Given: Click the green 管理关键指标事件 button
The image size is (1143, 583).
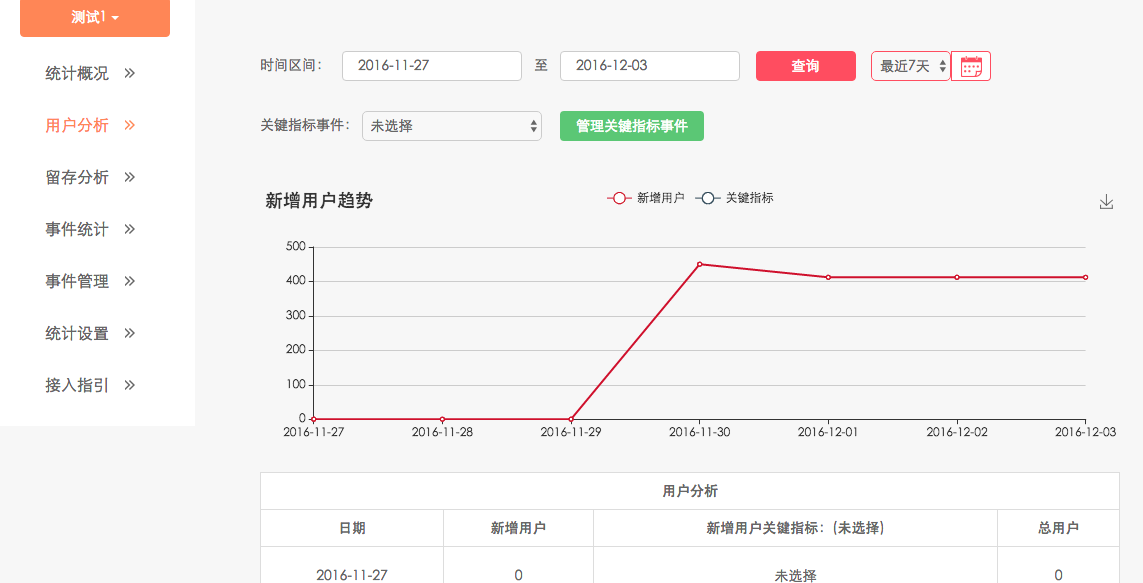Looking at the screenshot, I should click(x=631, y=126).
